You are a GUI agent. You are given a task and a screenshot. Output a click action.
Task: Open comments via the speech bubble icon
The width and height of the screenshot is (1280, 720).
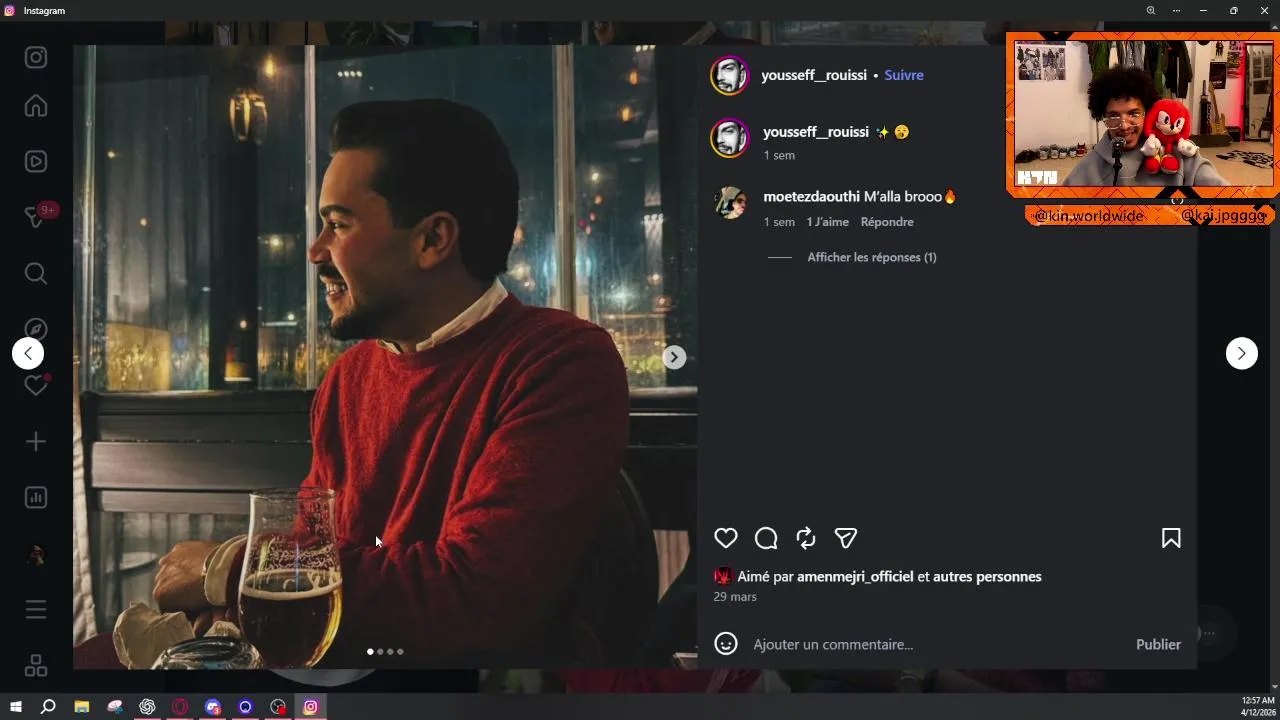pos(766,538)
